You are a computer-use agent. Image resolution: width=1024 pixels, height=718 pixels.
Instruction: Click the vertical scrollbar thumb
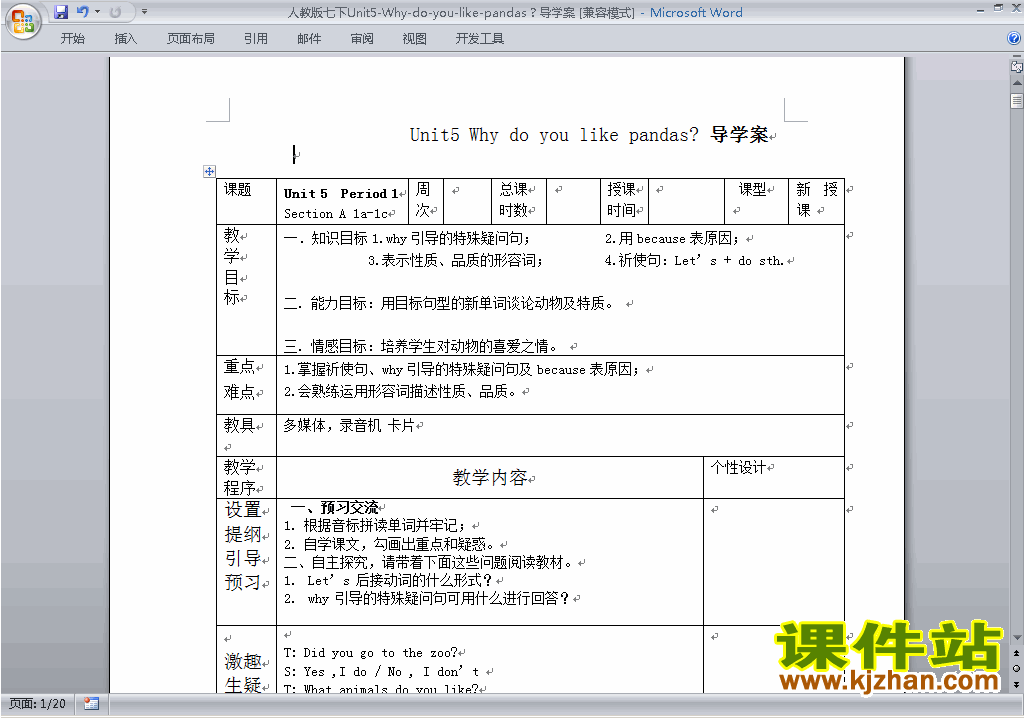pyautogui.click(x=1016, y=101)
